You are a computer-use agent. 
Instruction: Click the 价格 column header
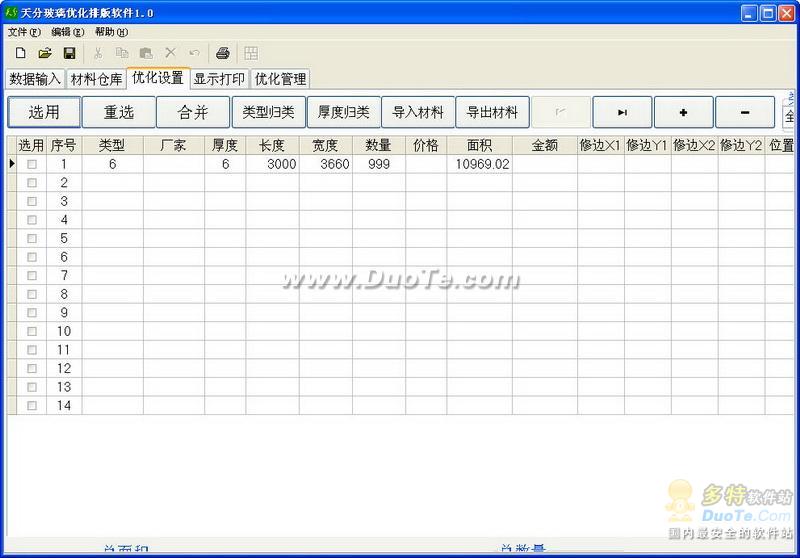point(426,146)
